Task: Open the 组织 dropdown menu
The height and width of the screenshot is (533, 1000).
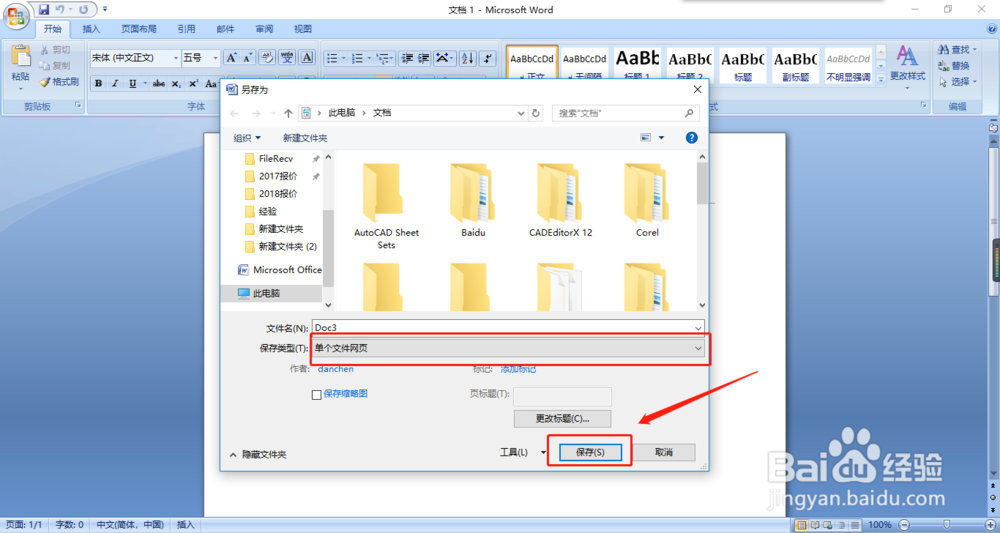Action: click(247, 138)
